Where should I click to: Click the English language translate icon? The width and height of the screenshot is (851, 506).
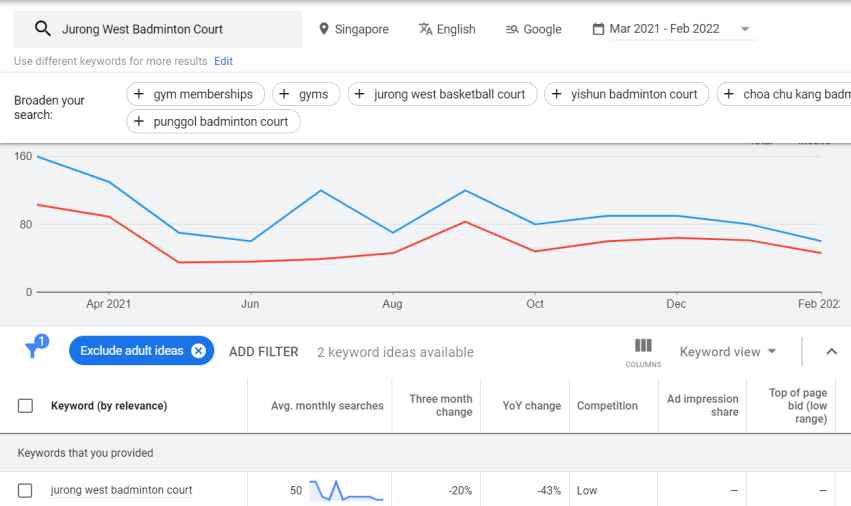click(x=426, y=29)
